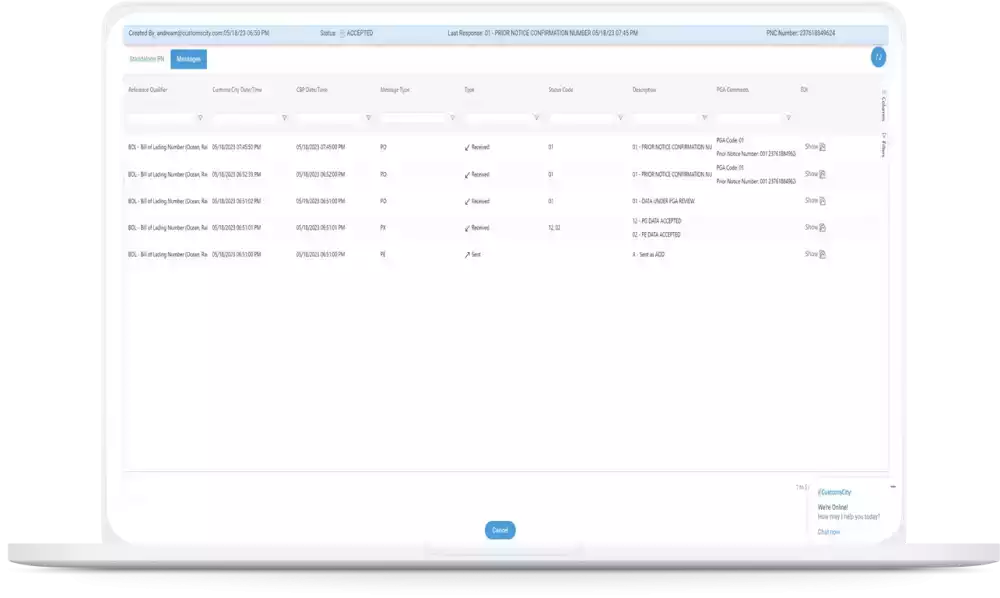This screenshot has width=1000, height=598.
Task: Open CustomsCity Date/Time filter funnel
Action: (284, 117)
